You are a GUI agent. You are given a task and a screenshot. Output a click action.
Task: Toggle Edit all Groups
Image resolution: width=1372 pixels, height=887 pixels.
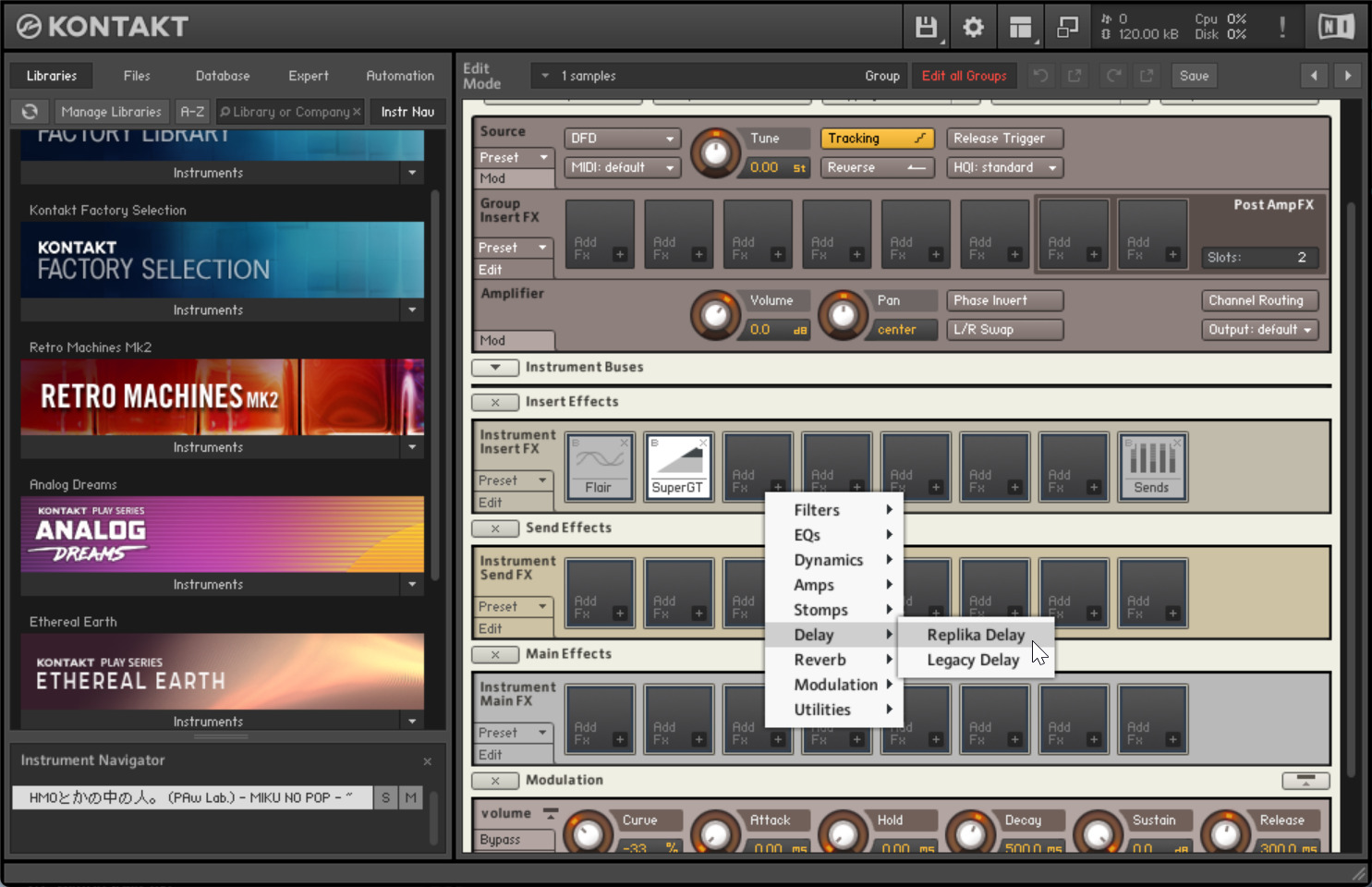[964, 76]
